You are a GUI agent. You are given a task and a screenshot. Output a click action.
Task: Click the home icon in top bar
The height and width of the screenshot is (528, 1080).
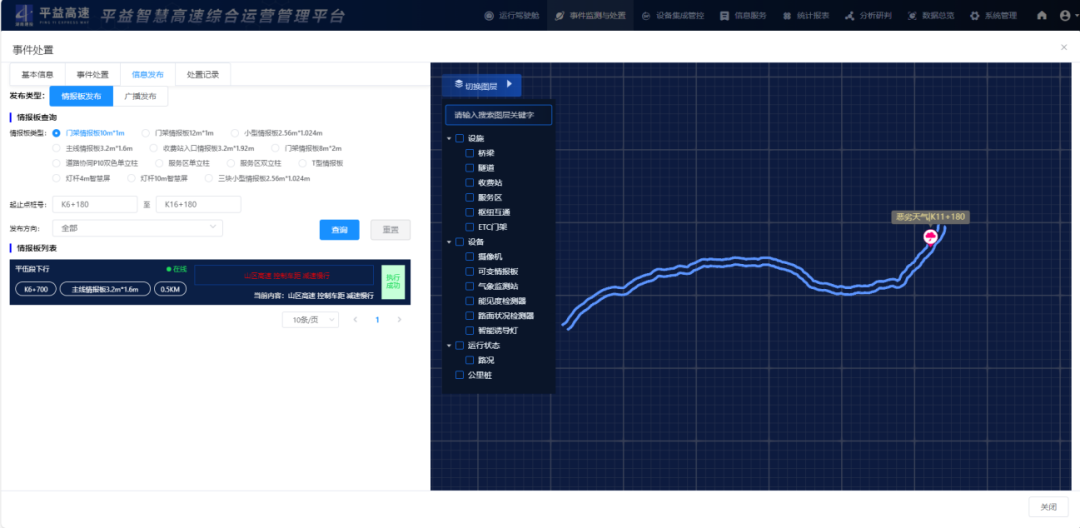[1042, 16]
